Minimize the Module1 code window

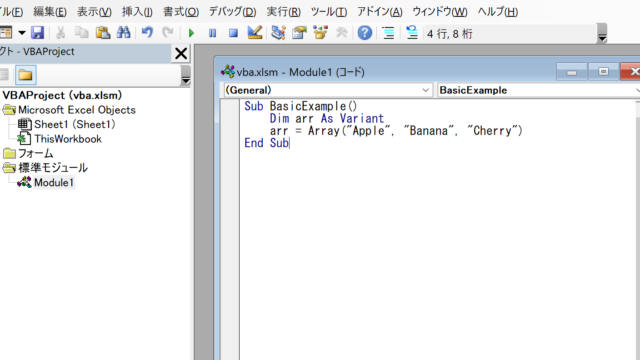pyautogui.click(x=571, y=72)
